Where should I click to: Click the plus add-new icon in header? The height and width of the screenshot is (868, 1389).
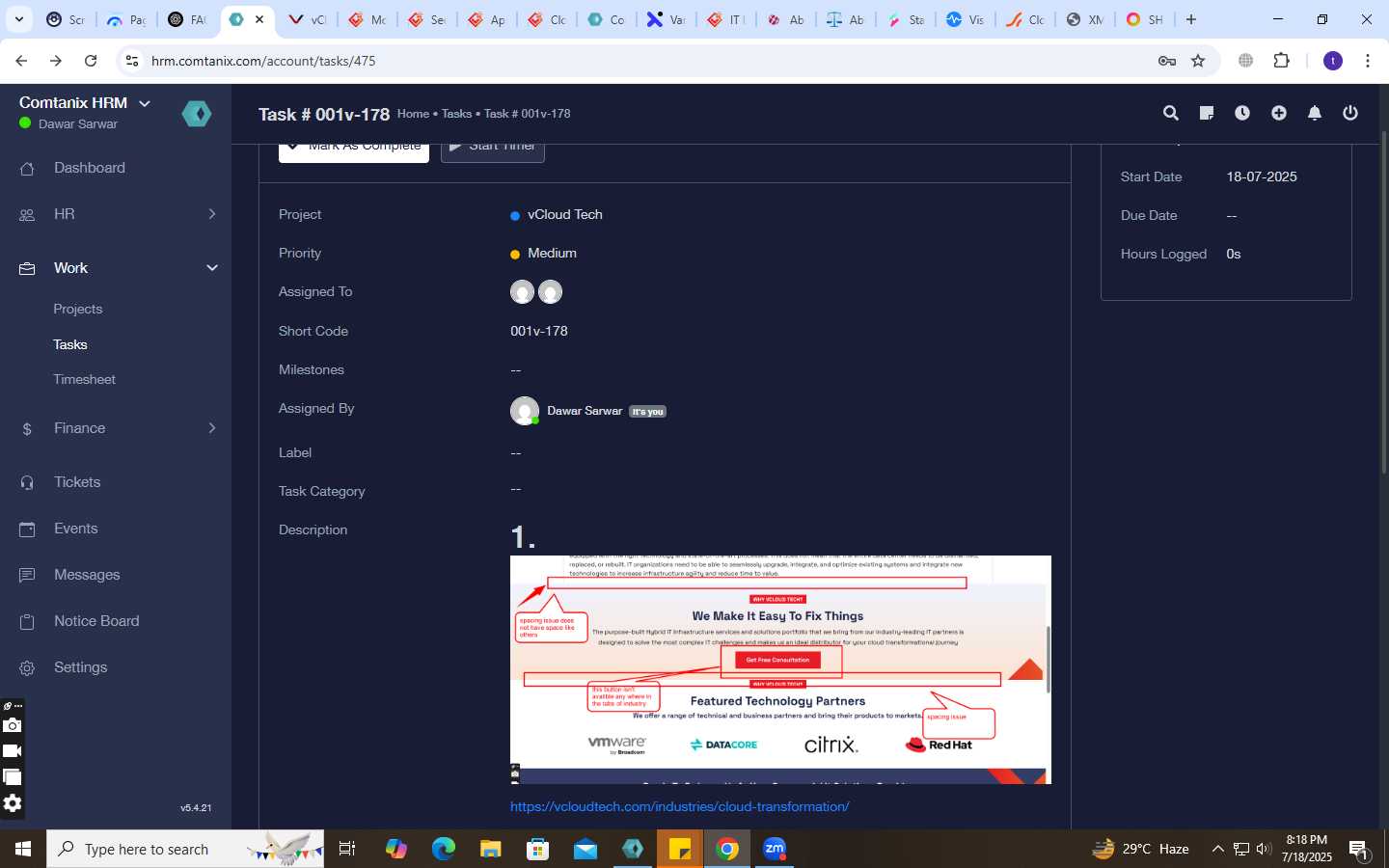click(x=1279, y=113)
